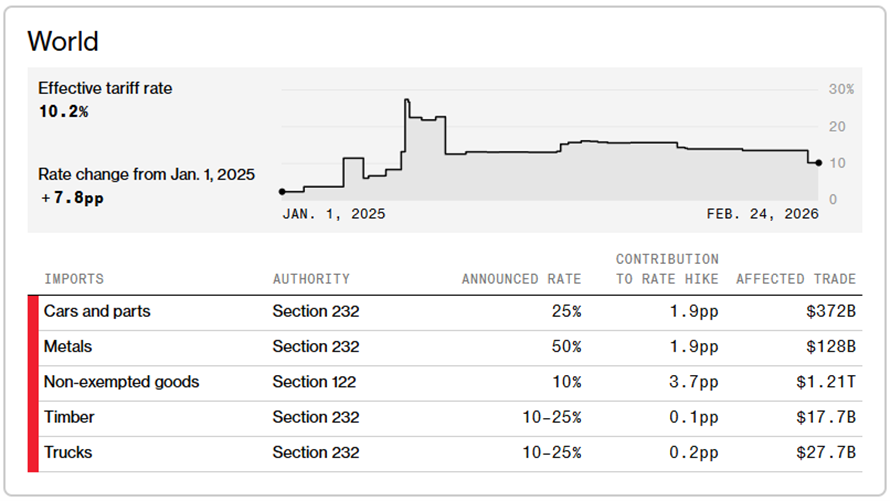
Task: Click the +7.8pp rate change value
Action: click(x=71, y=197)
